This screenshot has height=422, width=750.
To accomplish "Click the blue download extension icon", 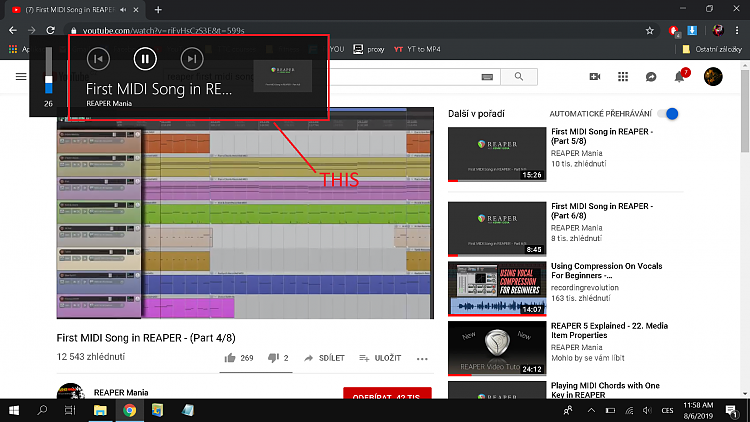I will [x=692, y=30].
